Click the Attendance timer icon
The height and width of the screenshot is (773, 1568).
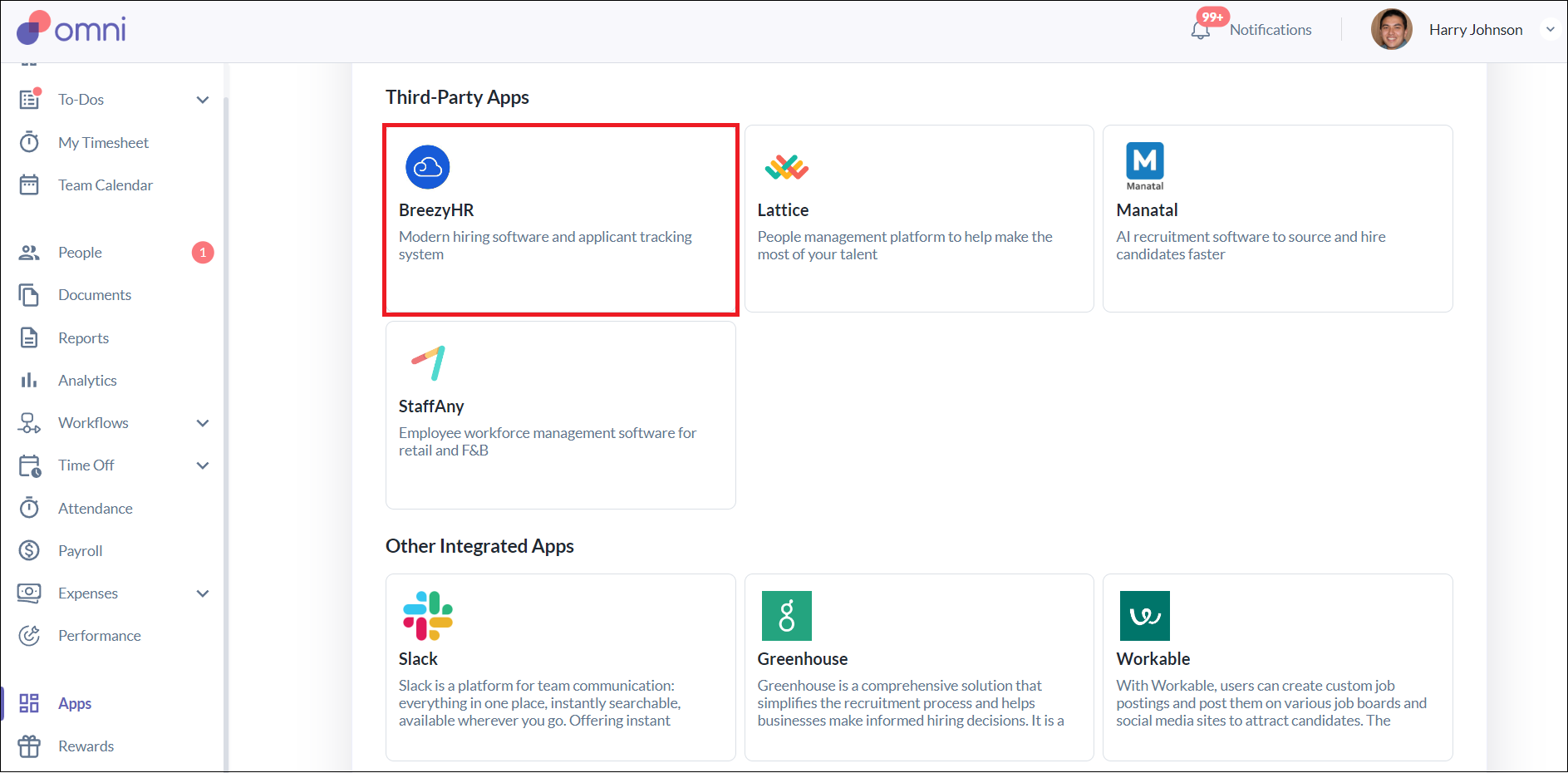point(29,508)
